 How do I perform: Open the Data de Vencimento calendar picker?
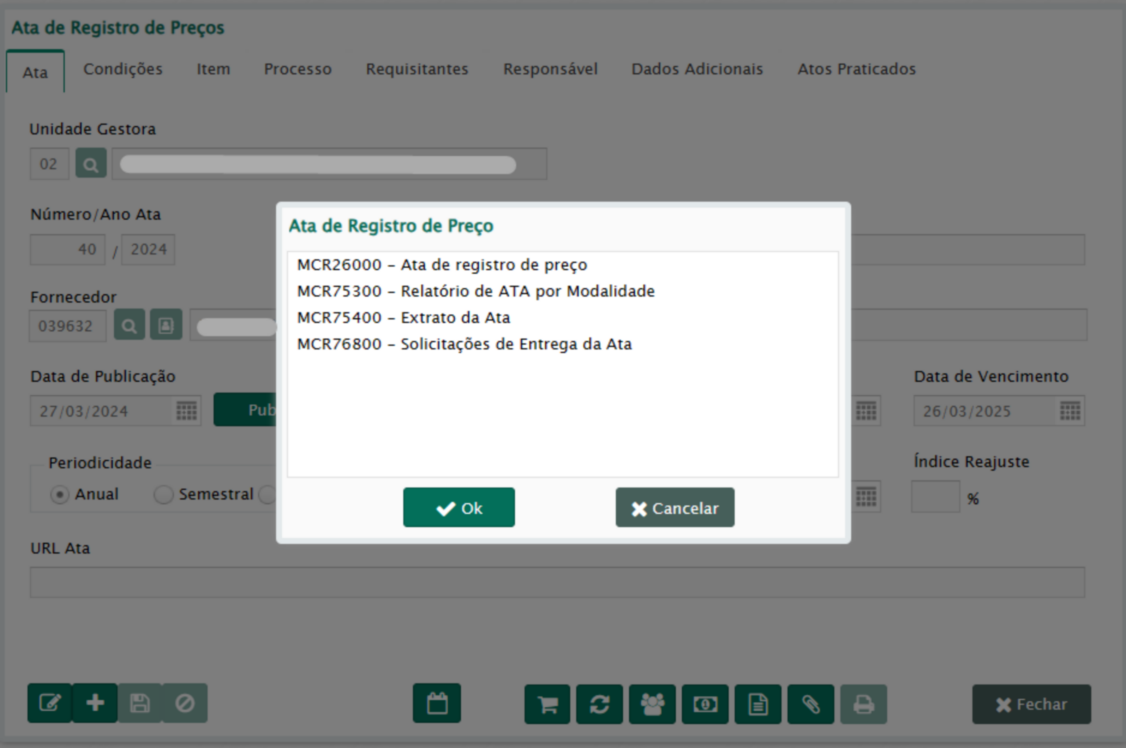[x=1070, y=411]
